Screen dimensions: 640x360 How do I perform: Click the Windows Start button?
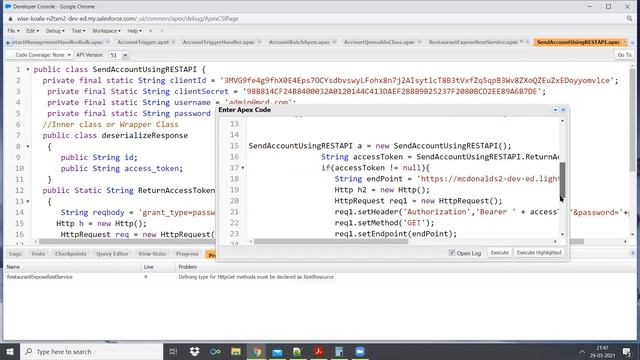point(10,351)
